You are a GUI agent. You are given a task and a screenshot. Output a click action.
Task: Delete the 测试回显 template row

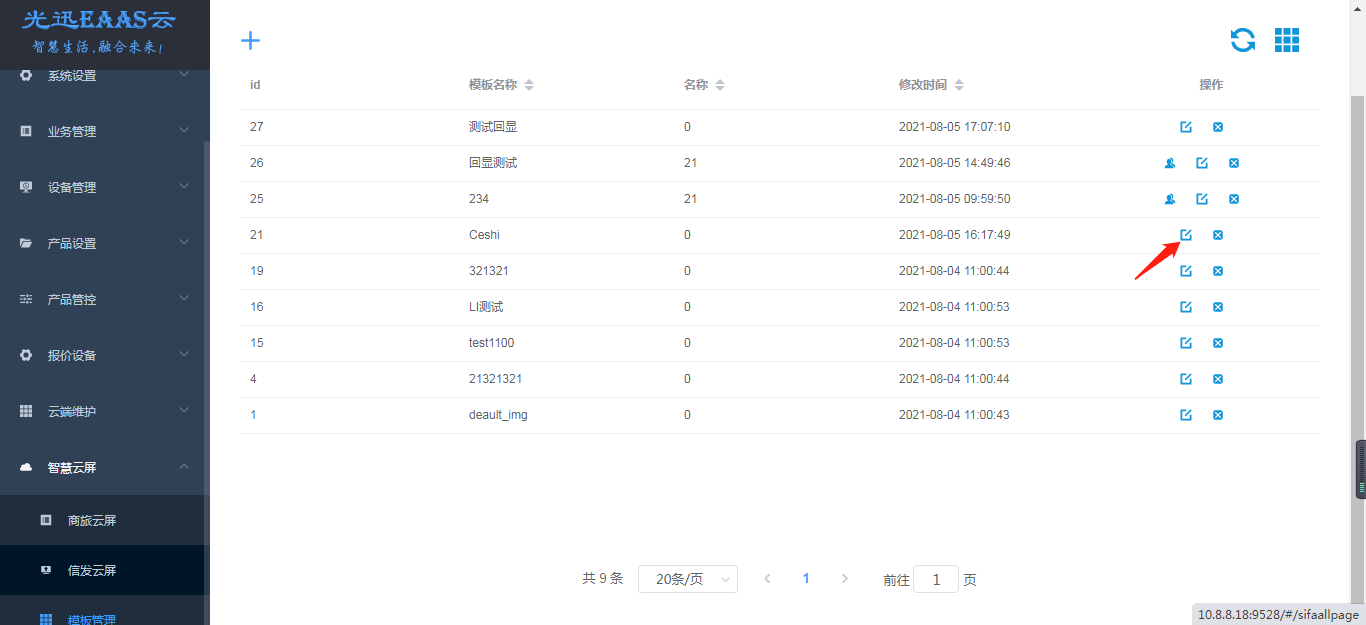click(1218, 127)
